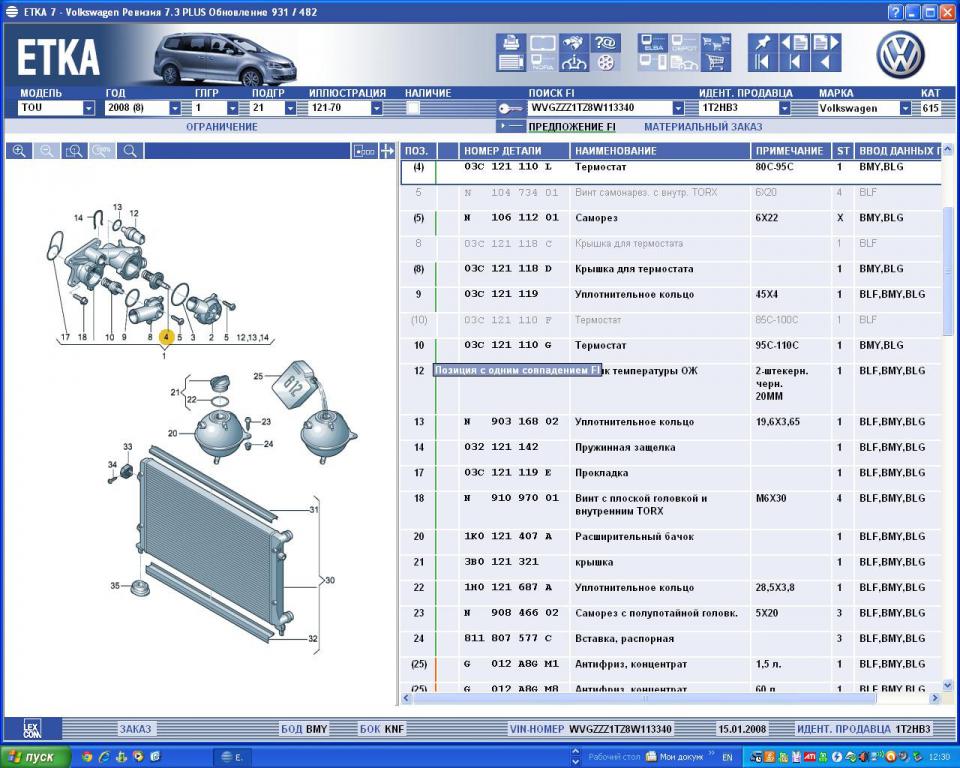The height and width of the screenshot is (768, 960).
Task: Open Chrome from the quick launch bar
Action: click(86, 757)
